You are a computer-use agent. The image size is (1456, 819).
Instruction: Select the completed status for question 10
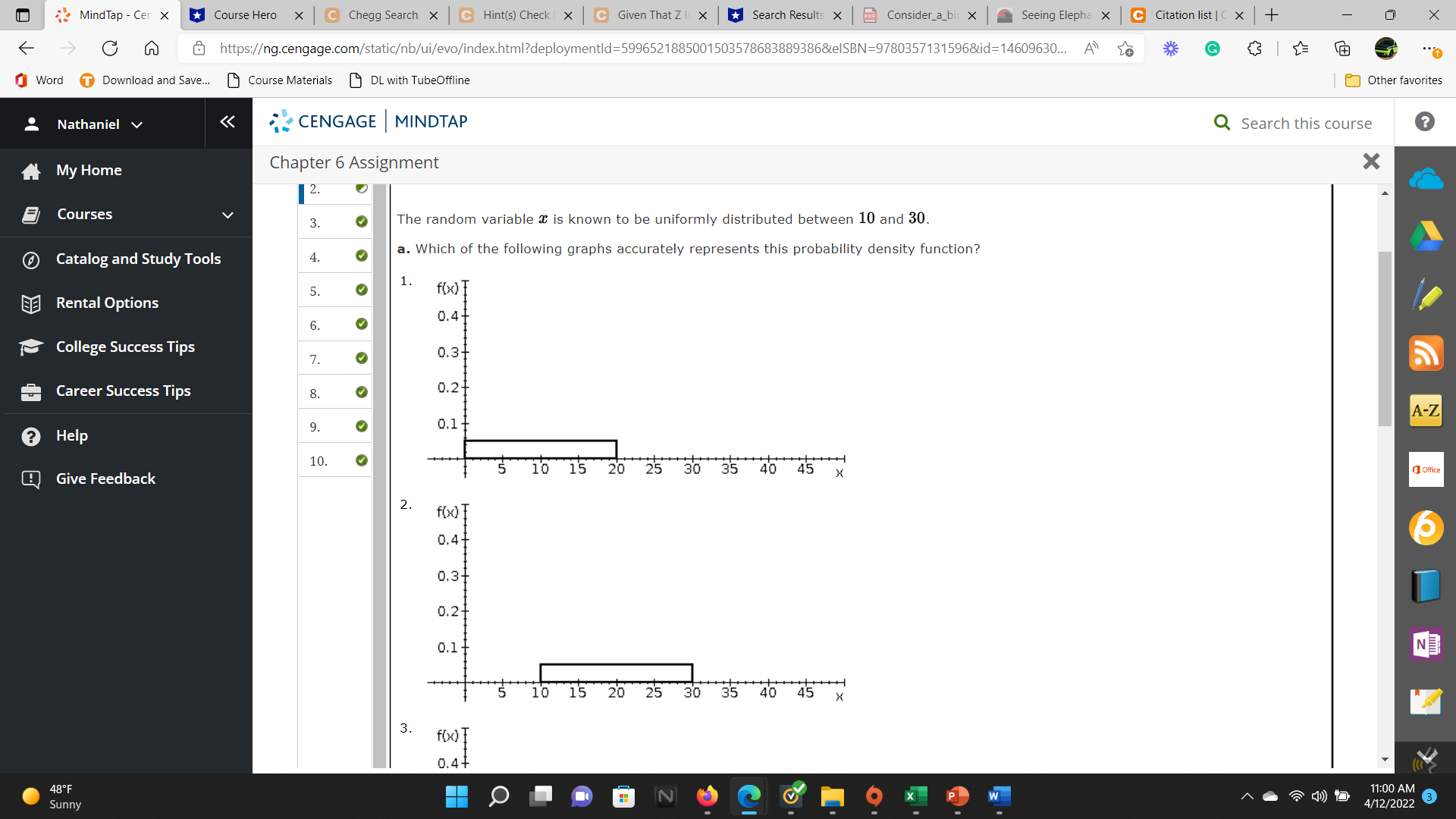(361, 460)
